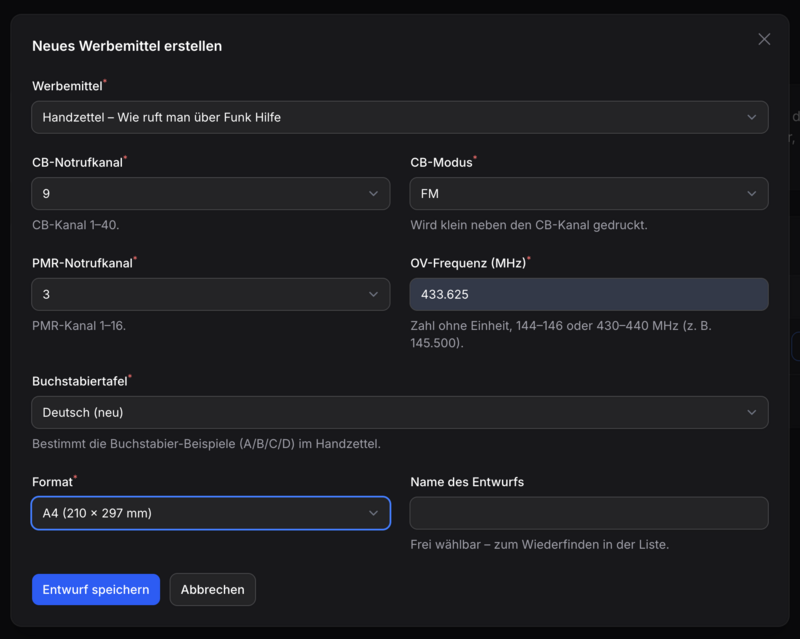Image resolution: width=800 pixels, height=639 pixels.
Task: Click the 'Name des Entwurfs' field label
Action: pyautogui.click(x=467, y=482)
